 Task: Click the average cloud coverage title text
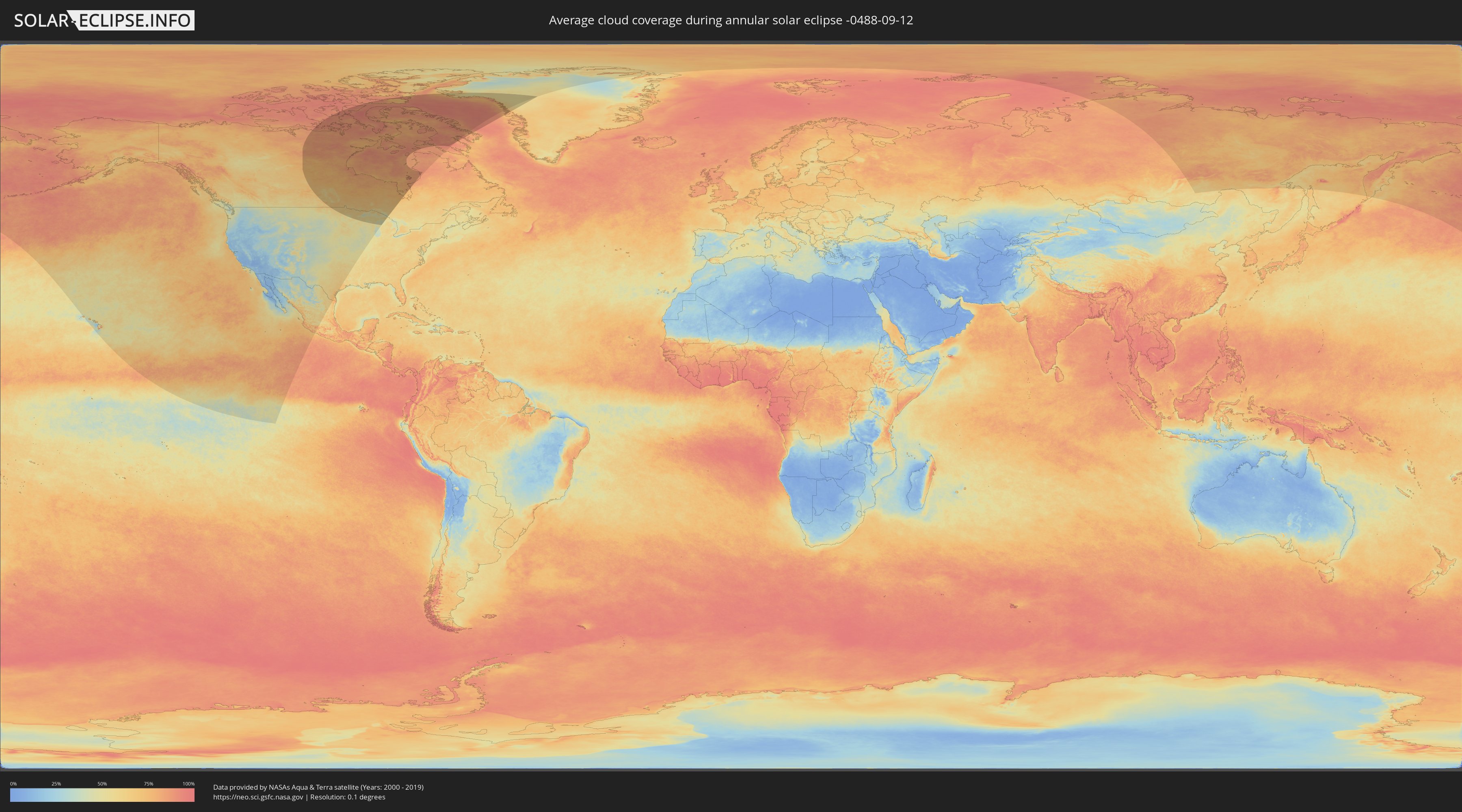click(x=731, y=20)
